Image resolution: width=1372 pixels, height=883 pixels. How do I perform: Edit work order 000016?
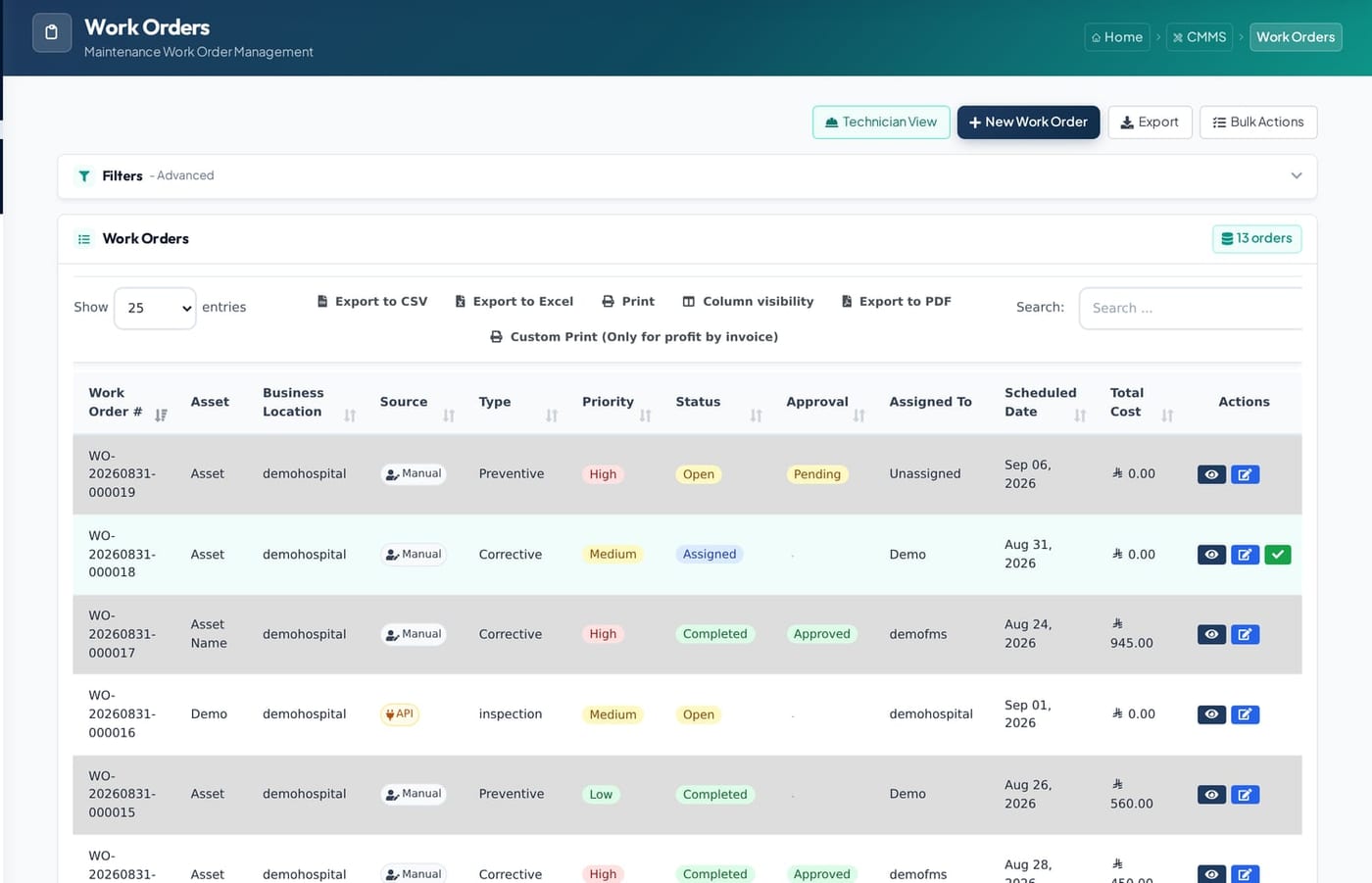1245,714
